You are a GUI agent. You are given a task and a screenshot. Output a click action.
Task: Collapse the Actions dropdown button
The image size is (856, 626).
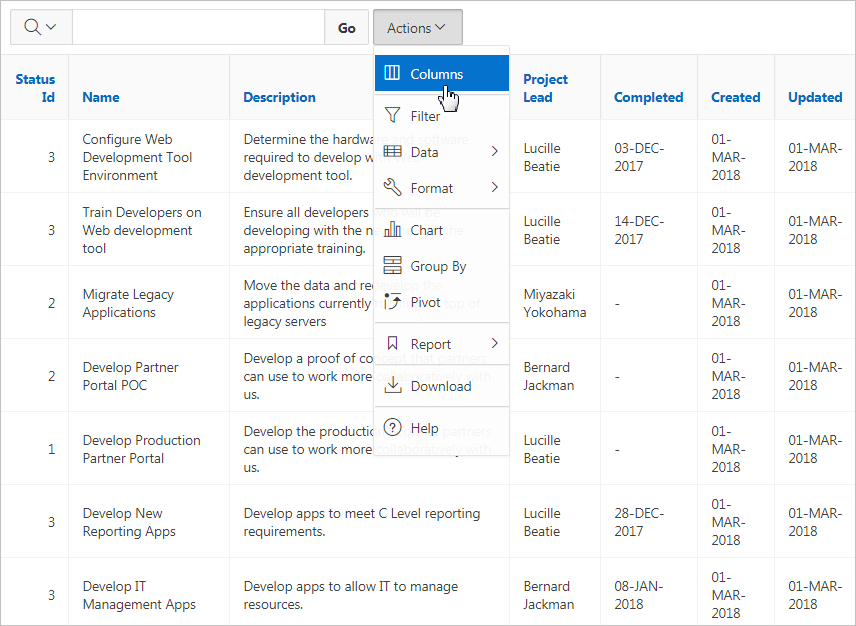[x=417, y=28]
